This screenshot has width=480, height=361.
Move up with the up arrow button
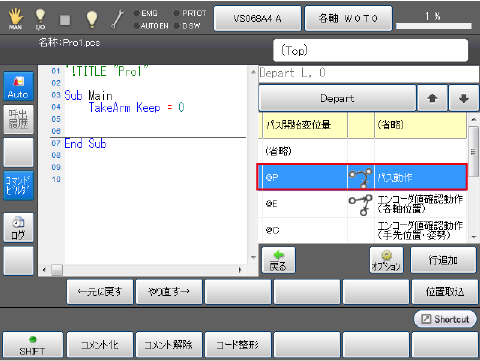[432, 98]
